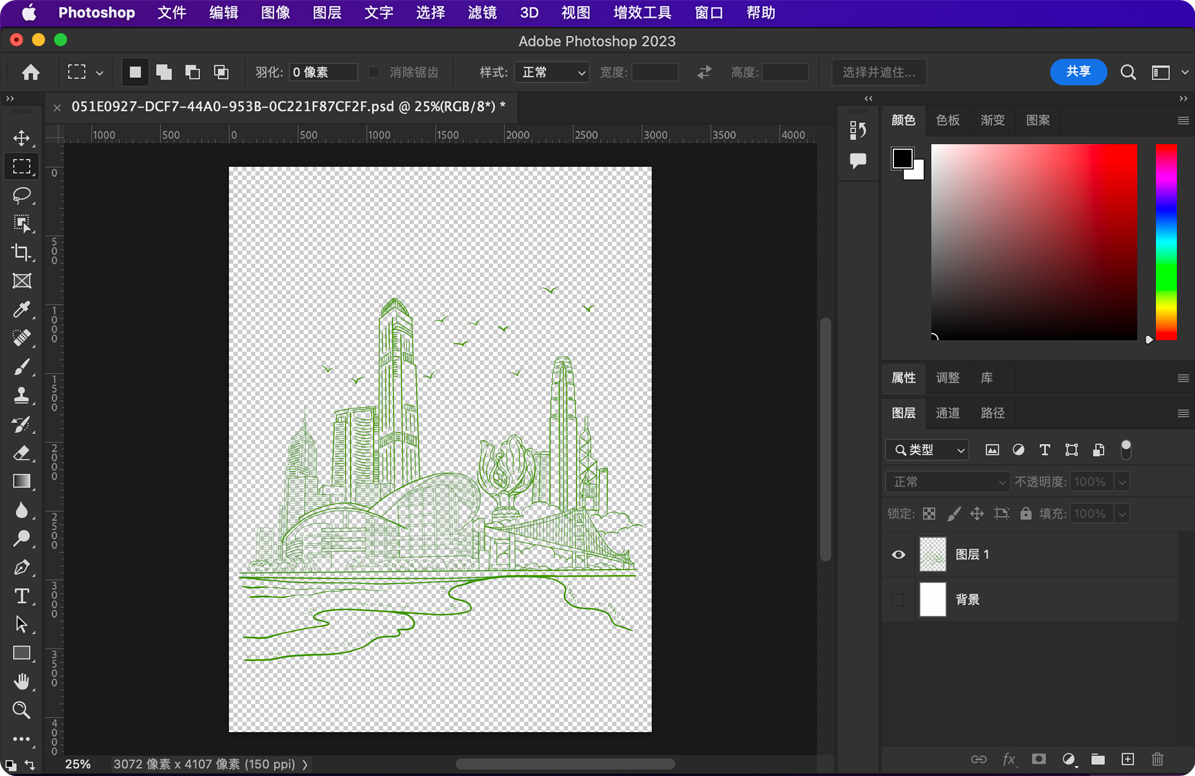Hide 图层 1 layer visibility

point(898,554)
